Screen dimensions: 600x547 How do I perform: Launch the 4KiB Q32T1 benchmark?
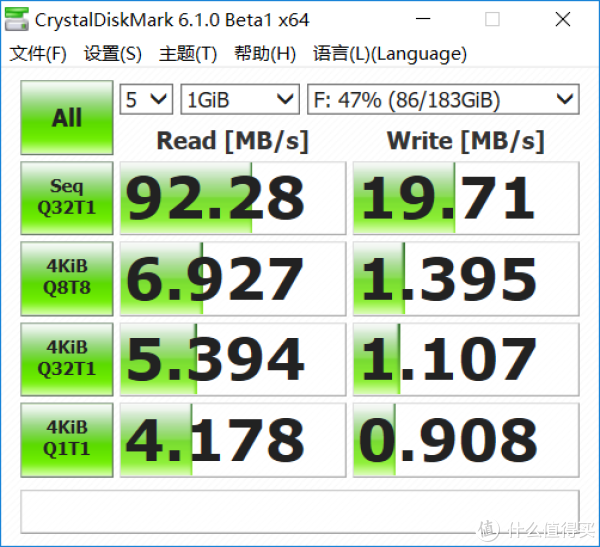click(67, 357)
